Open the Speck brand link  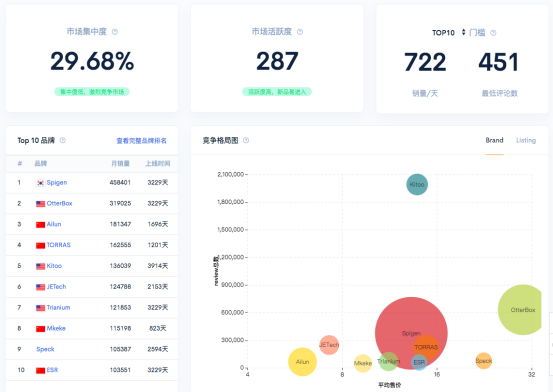[x=45, y=349]
